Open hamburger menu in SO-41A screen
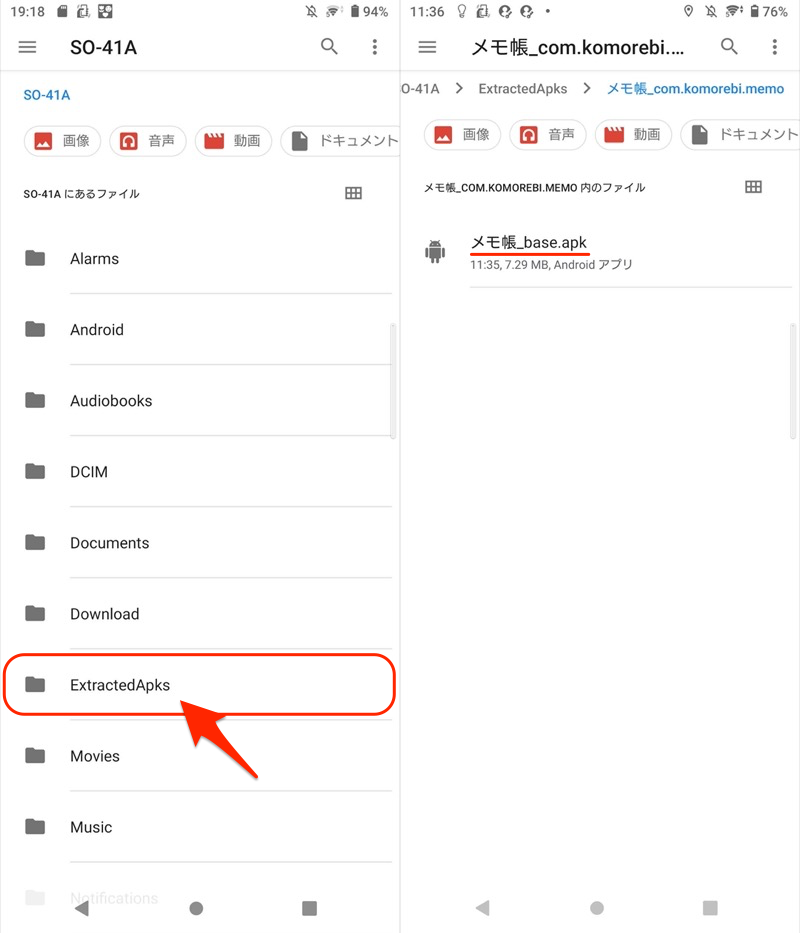This screenshot has height=933, width=800. [28, 47]
